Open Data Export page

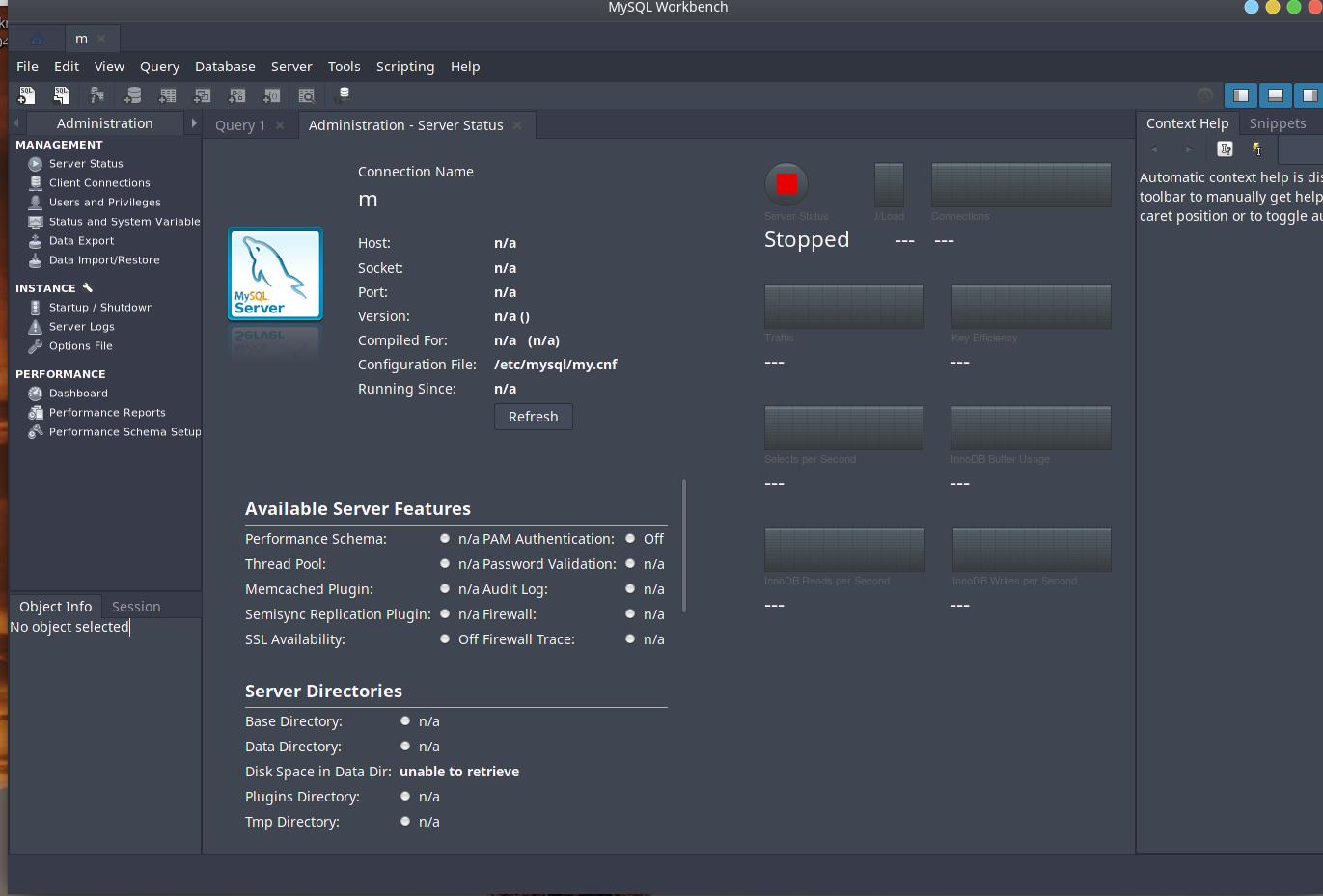81,241
